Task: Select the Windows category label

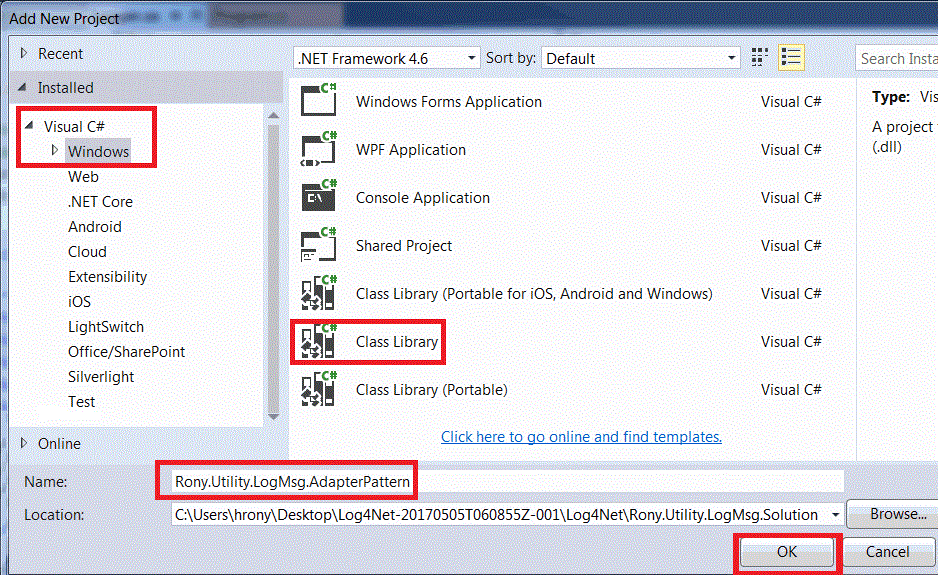Action: click(98, 151)
